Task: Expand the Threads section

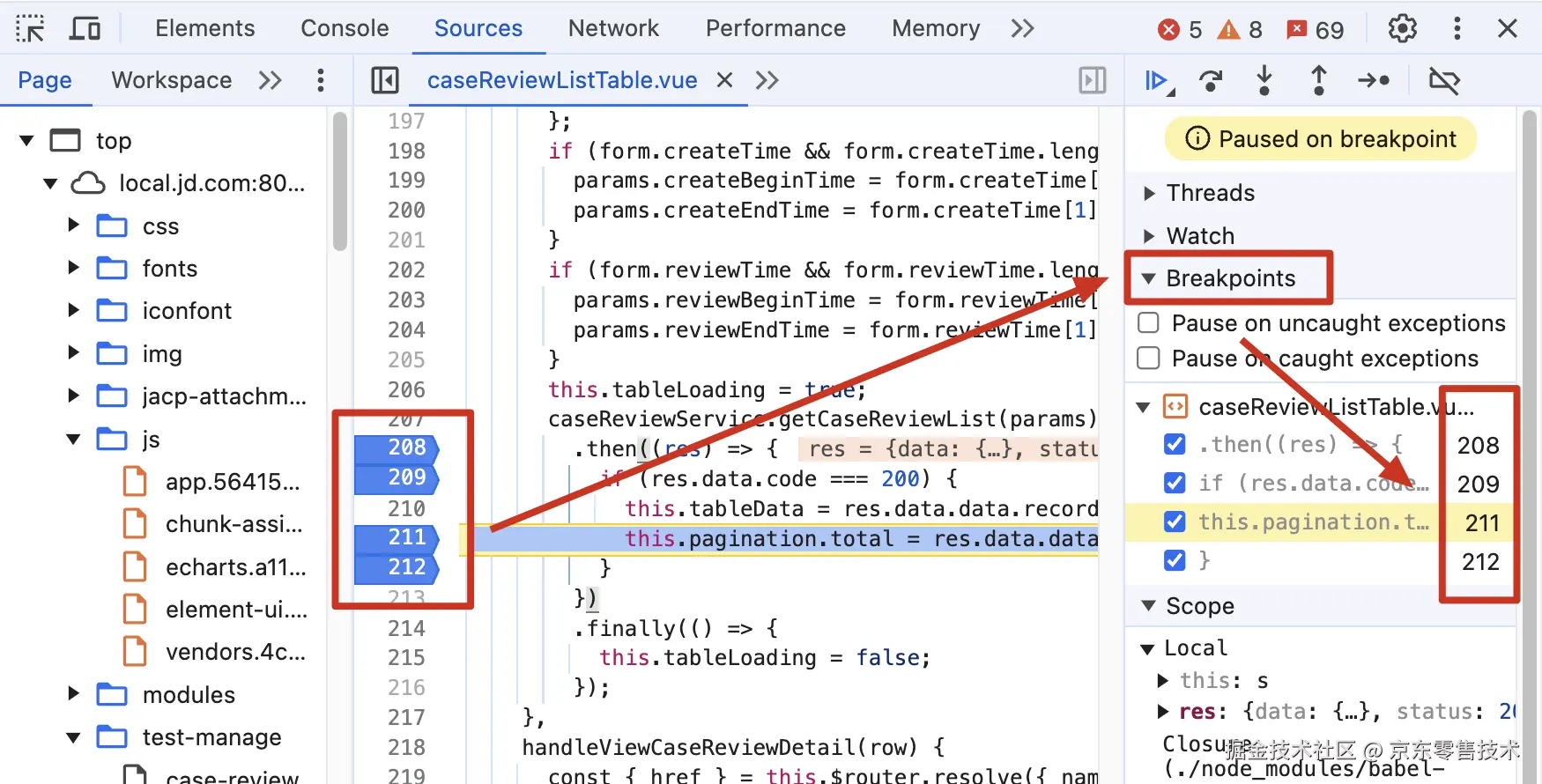Action: click(x=1149, y=193)
